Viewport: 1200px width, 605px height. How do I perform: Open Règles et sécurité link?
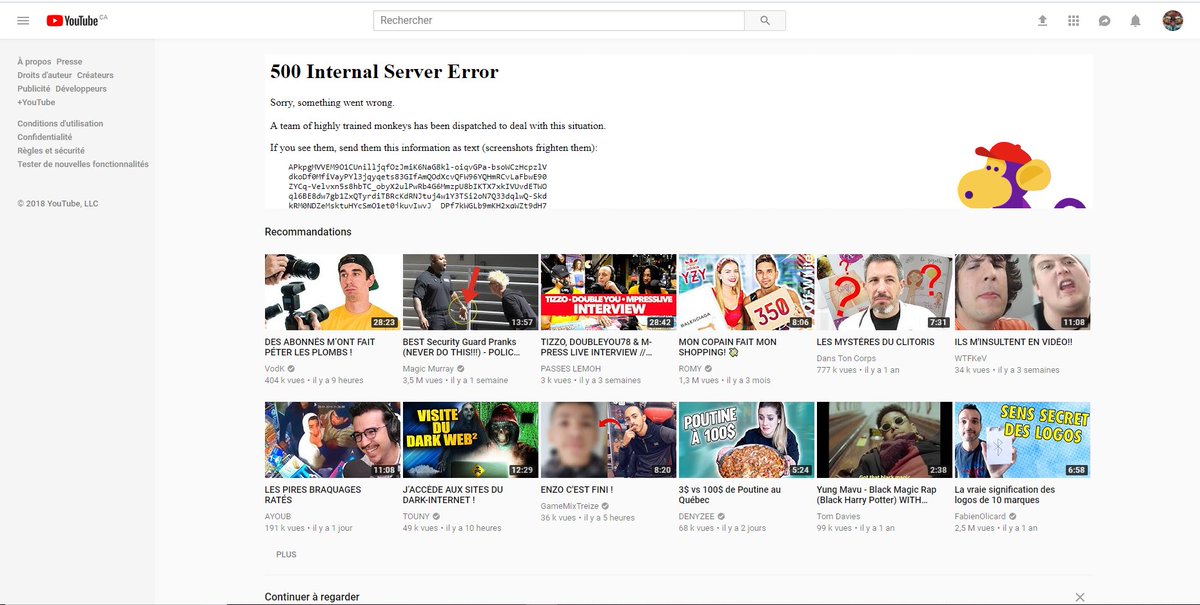coord(50,151)
